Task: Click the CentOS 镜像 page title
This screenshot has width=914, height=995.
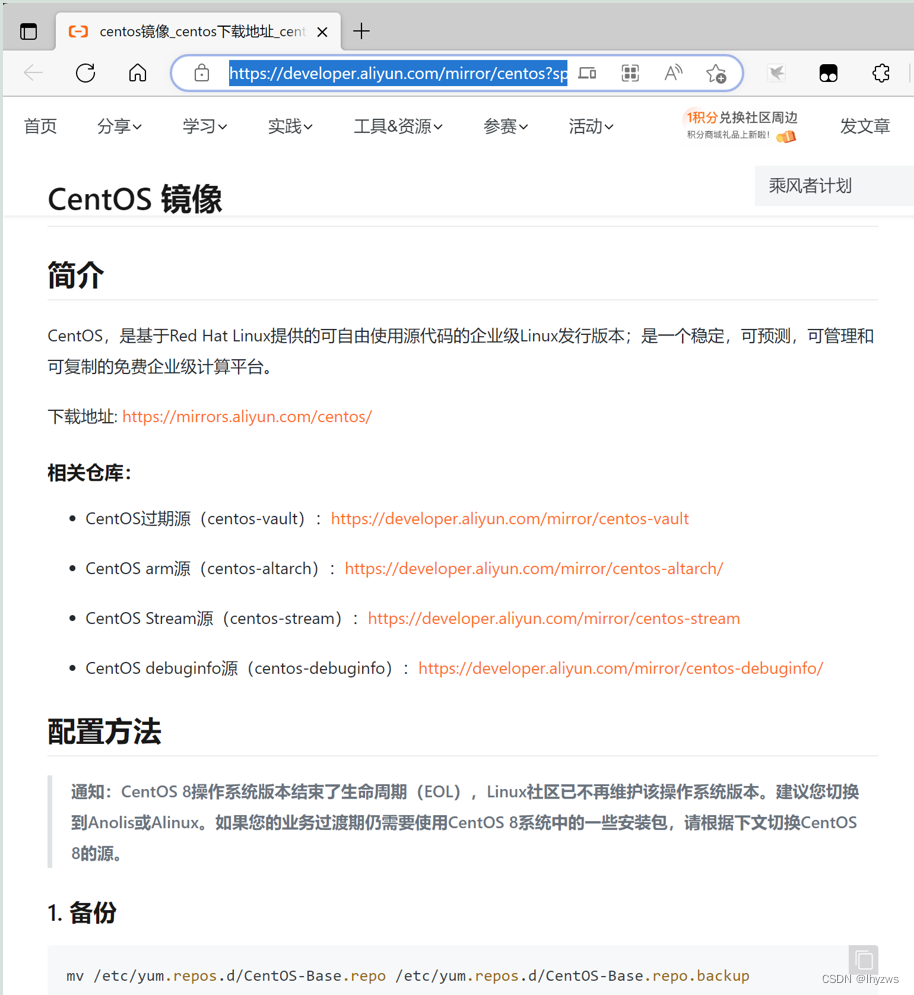Action: click(135, 199)
